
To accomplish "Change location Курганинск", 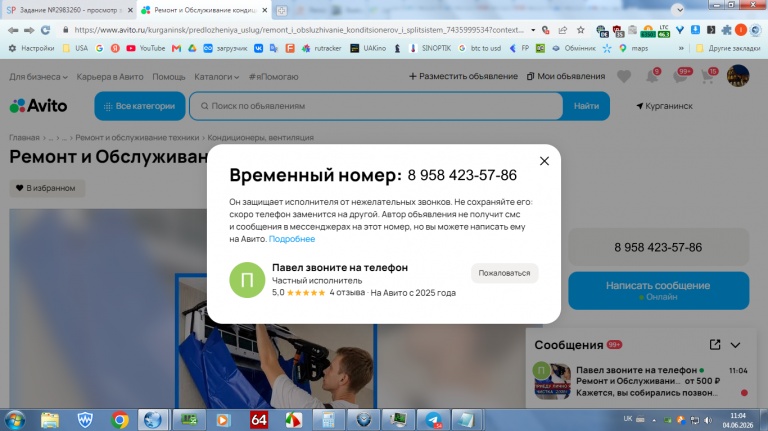I will coord(664,106).
